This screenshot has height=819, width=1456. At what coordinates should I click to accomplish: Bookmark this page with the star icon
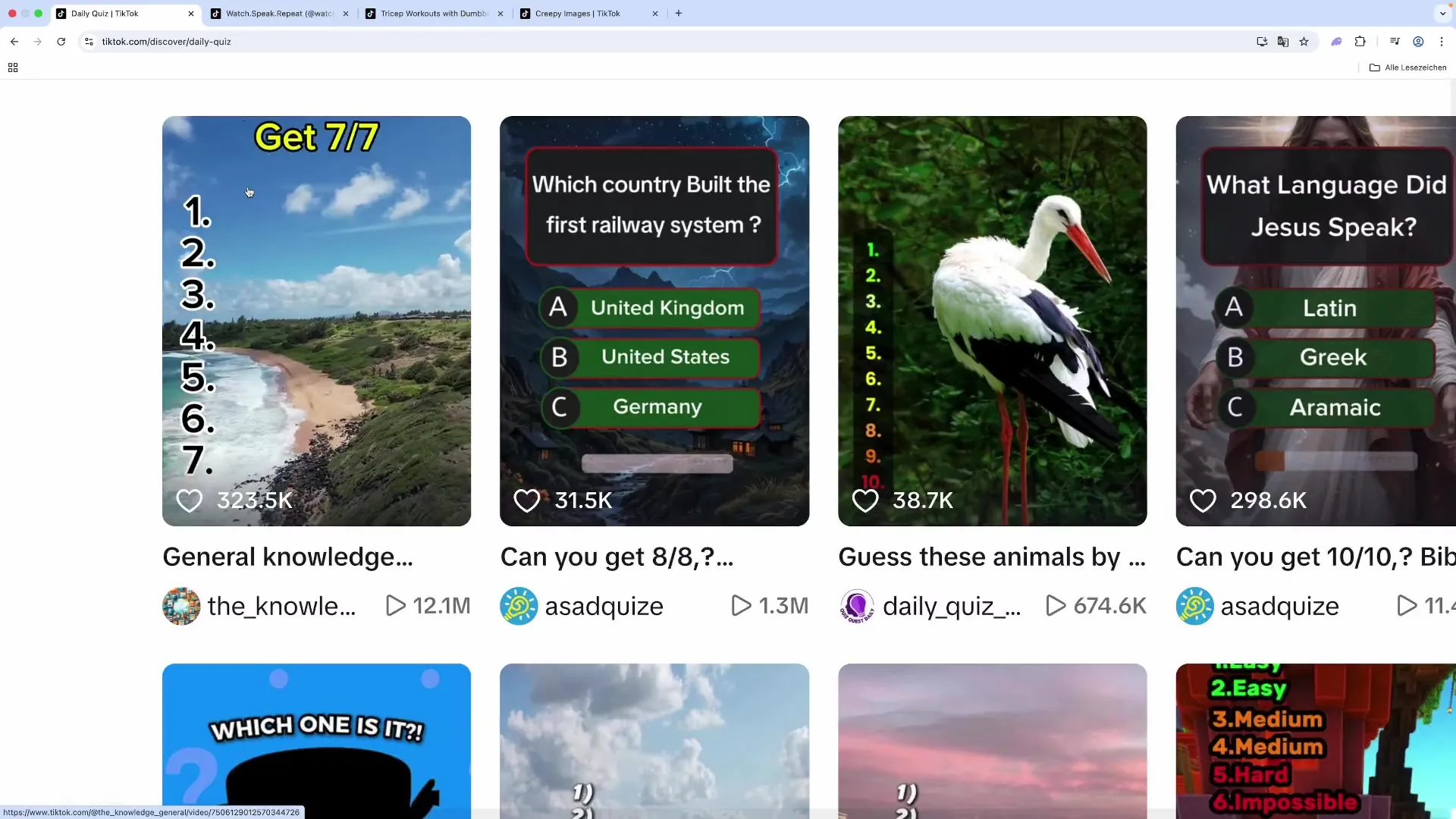(x=1304, y=42)
